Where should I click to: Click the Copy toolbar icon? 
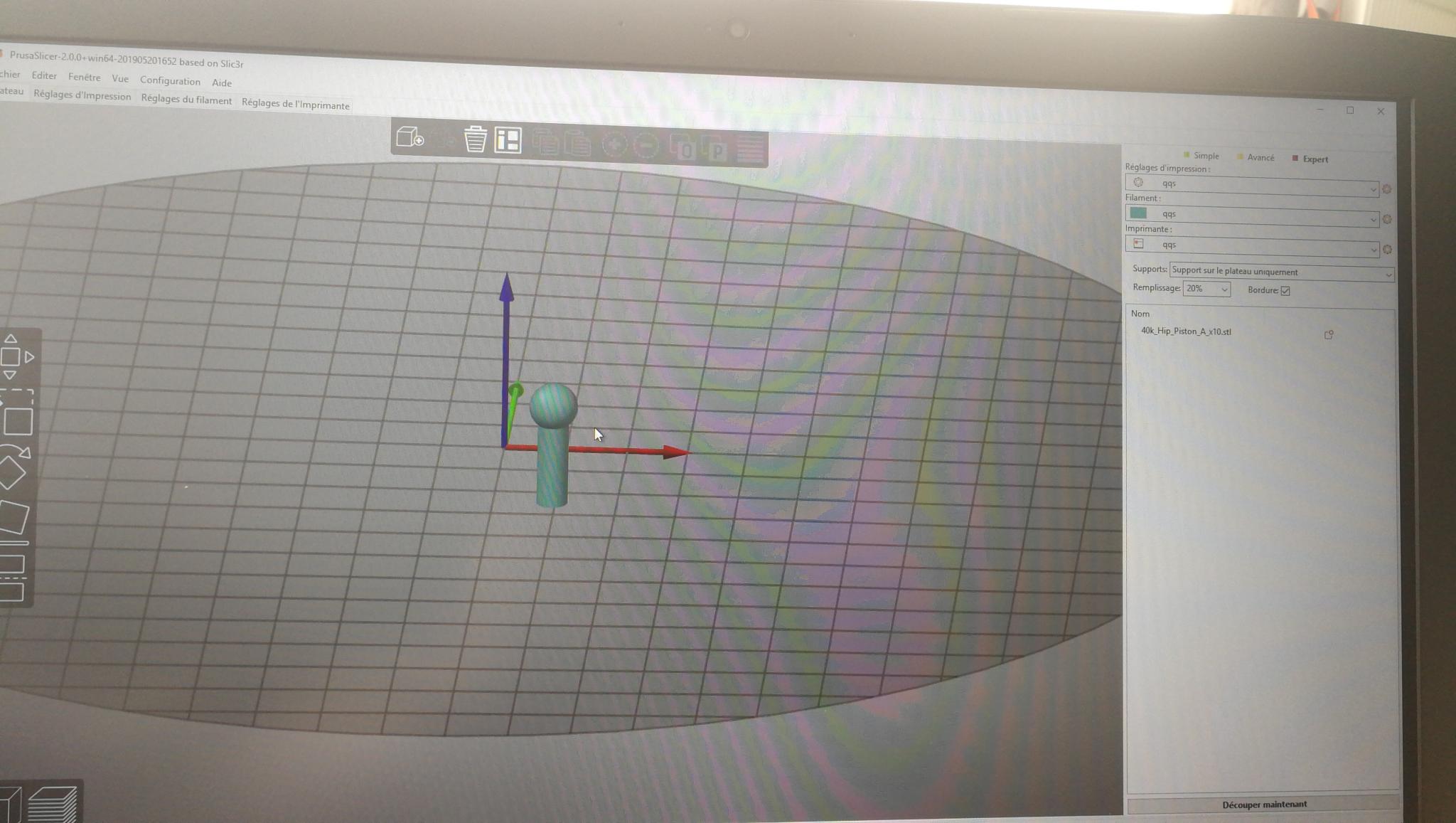[x=545, y=142]
